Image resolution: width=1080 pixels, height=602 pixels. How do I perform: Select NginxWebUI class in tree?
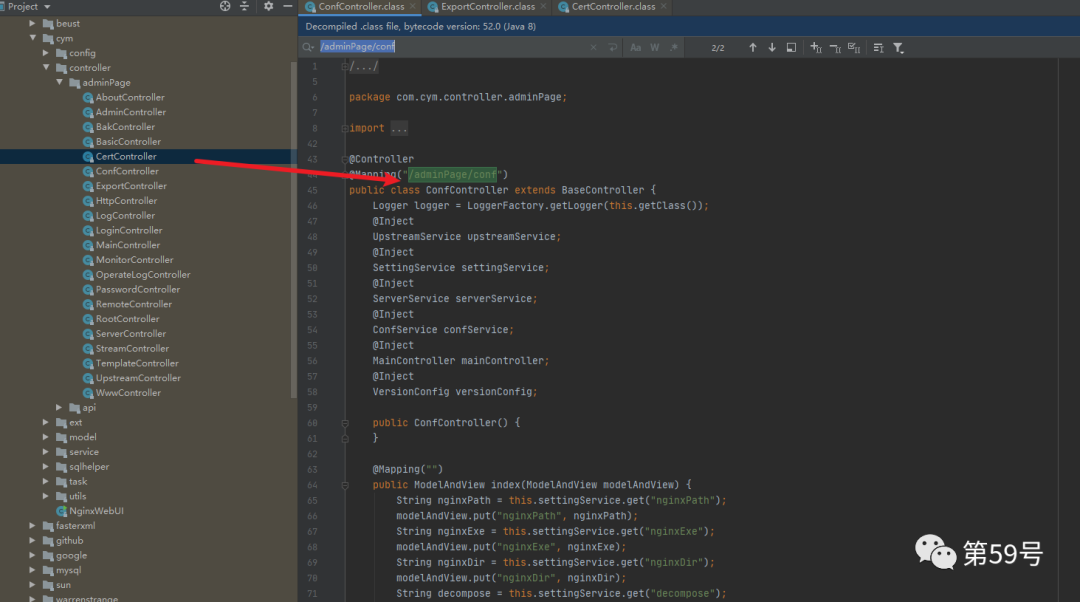point(96,511)
